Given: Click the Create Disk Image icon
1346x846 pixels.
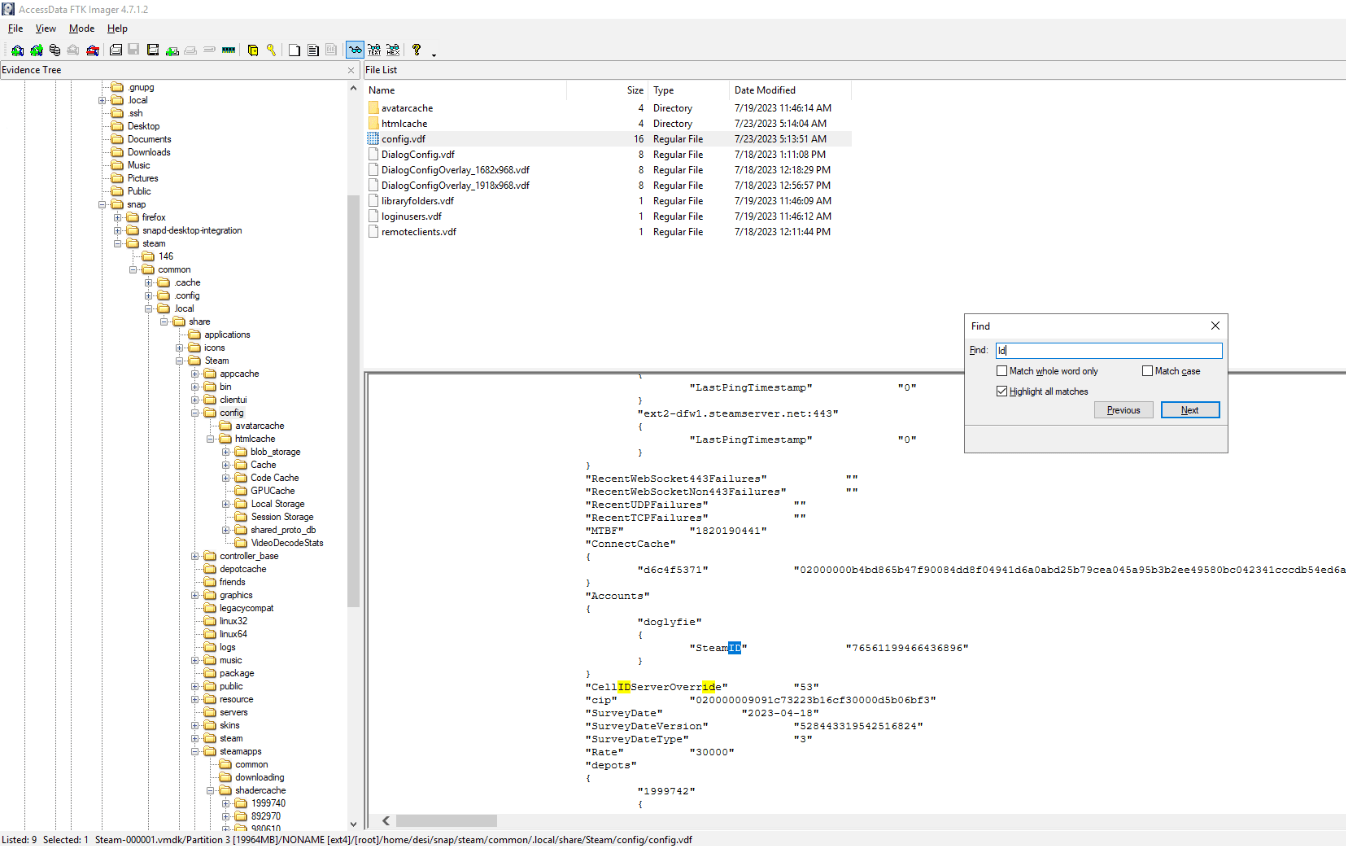Looking at the screenshot, I should pos(115,50).
